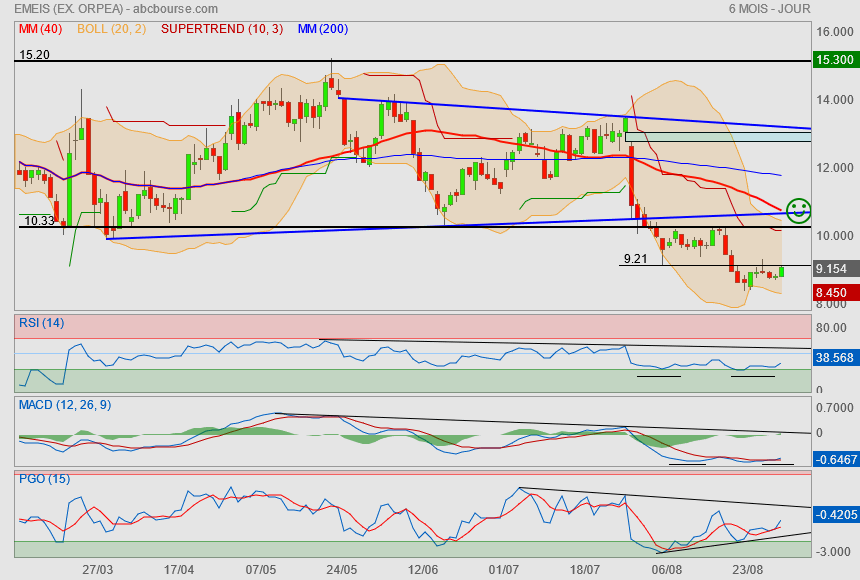Click the 10.33 support level label
860x580 pixels.
(39, 221)
